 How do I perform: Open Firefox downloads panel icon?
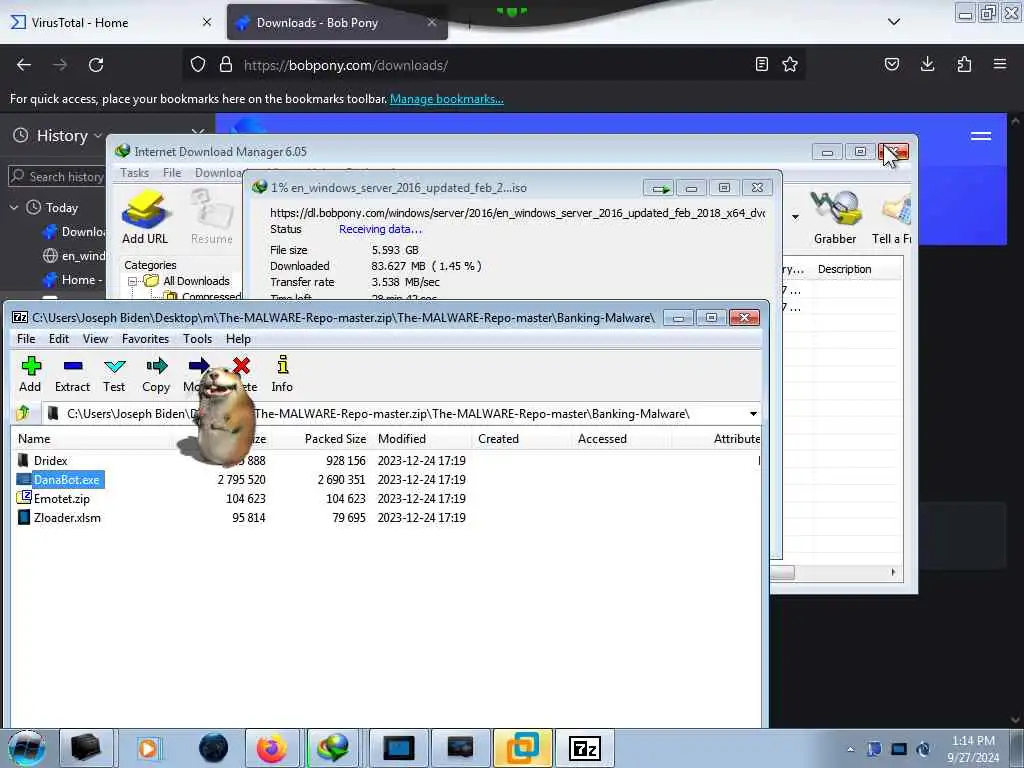[x=927, y=64]
